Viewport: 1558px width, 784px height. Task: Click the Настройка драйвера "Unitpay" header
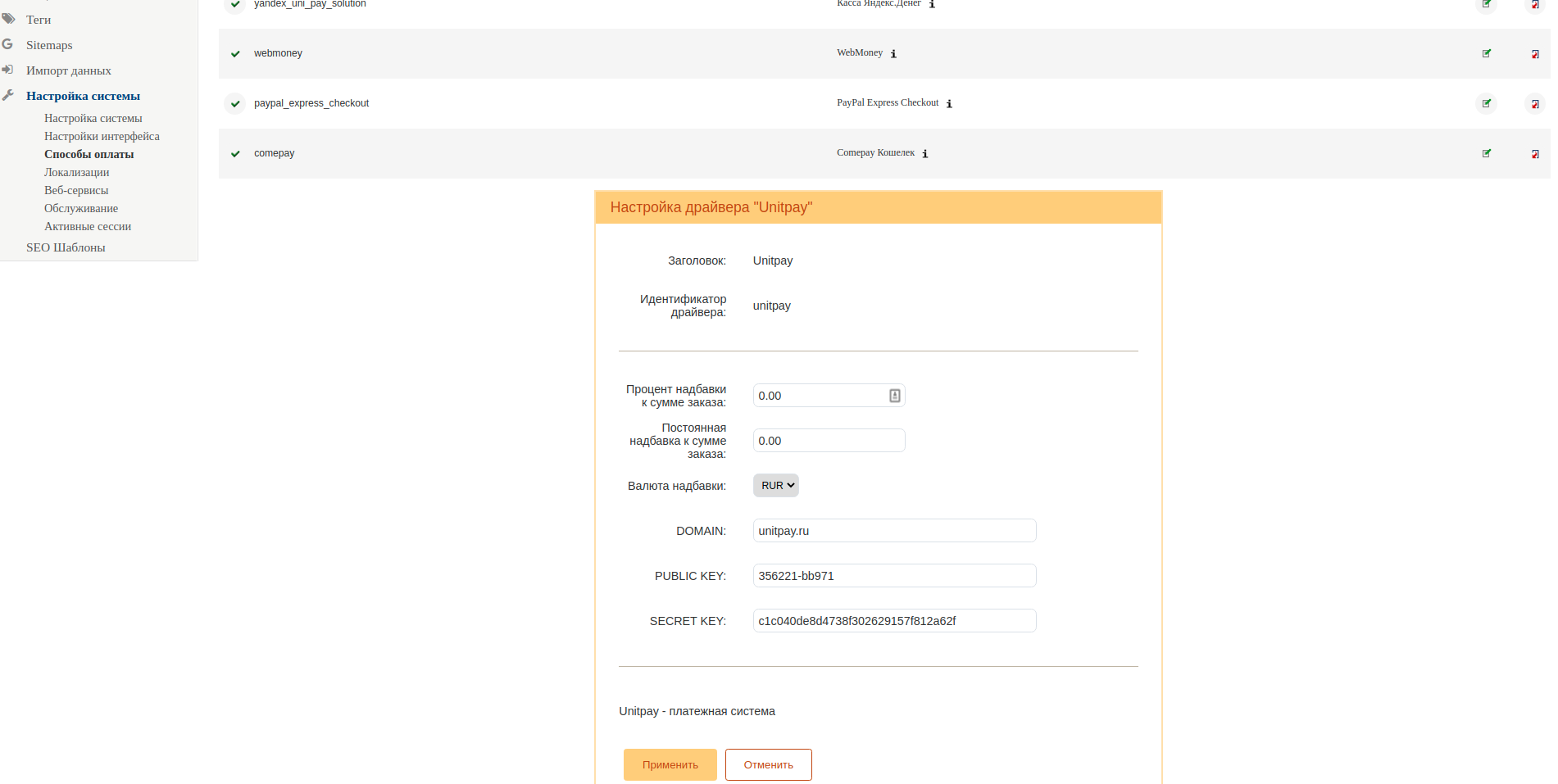pos(711,207)
